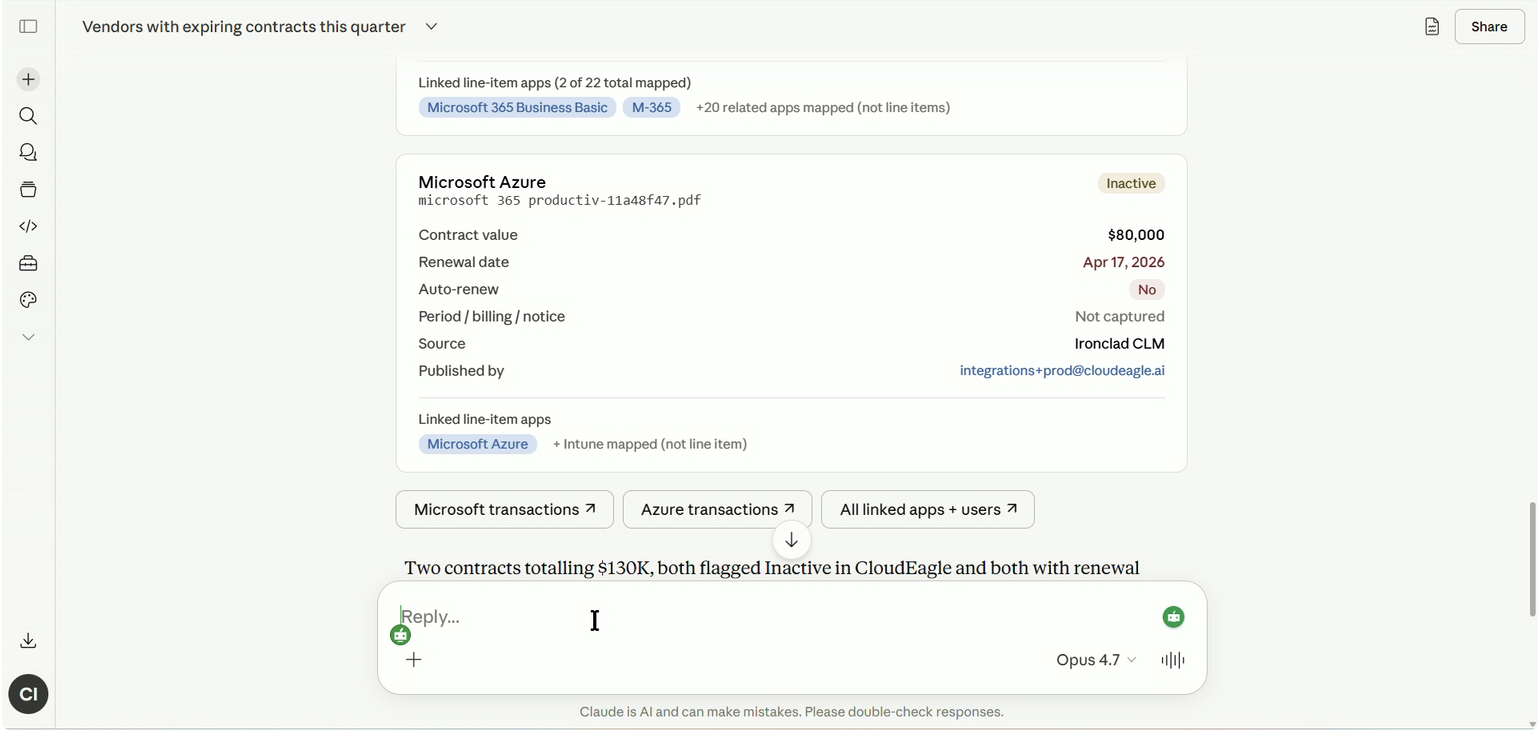The height and width of the screenshot is (732, 1538).
Task: Jump to bottom with the down arrow button
Action: click(x=791, y=540)
